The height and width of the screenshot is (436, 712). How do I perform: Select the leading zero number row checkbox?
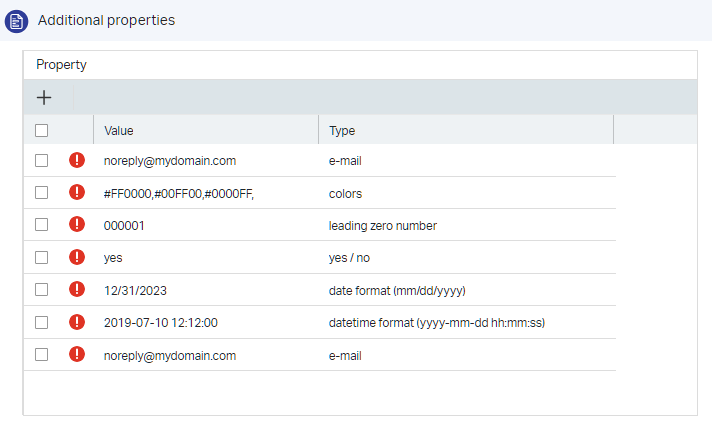point(41,225)
